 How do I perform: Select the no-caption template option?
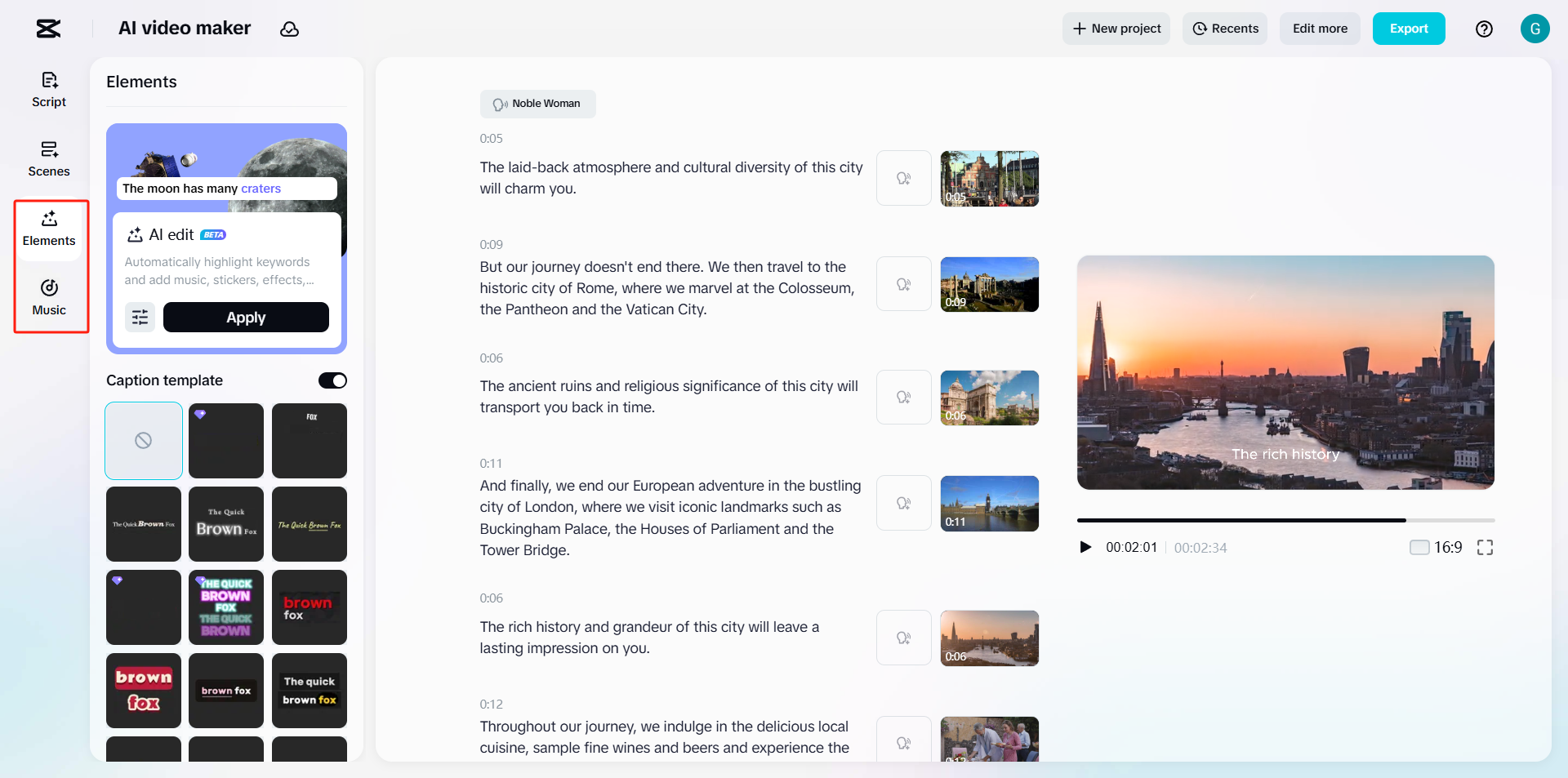tap(144, 441)
